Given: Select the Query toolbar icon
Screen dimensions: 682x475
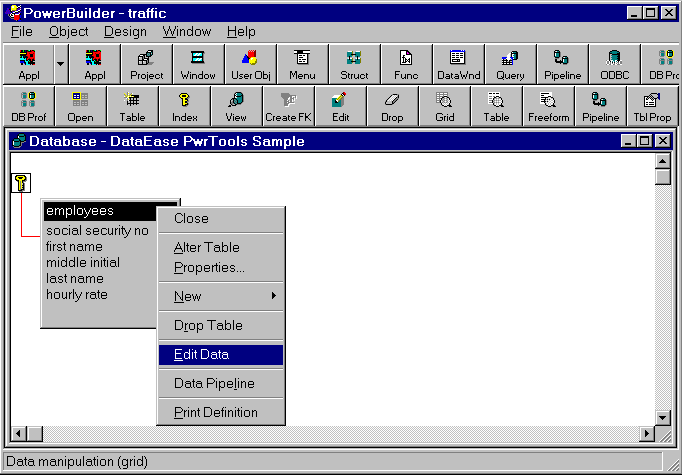Looking at the screenshot, I should point(510,64).
